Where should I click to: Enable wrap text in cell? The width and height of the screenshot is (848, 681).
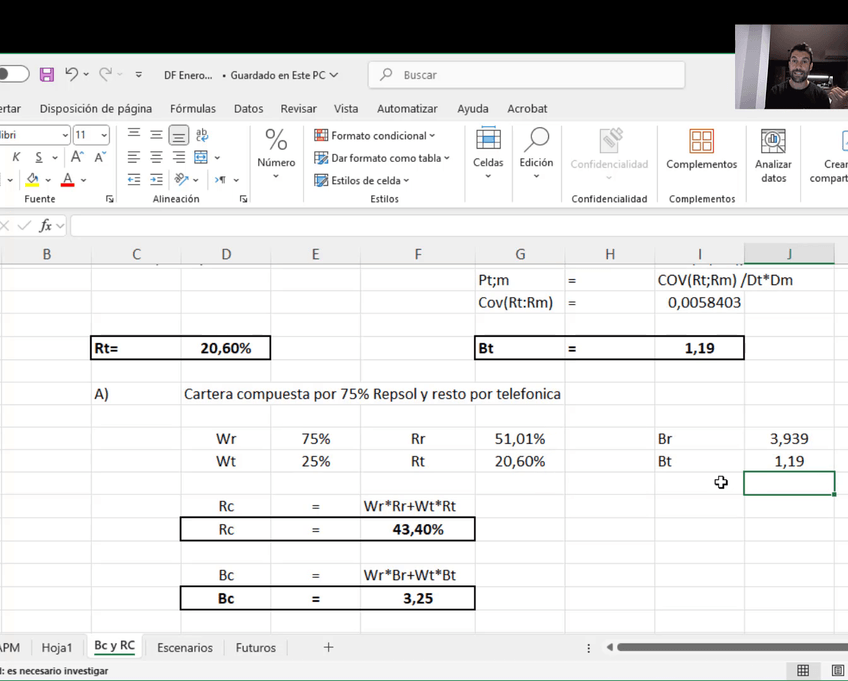(x=202, y=135)
